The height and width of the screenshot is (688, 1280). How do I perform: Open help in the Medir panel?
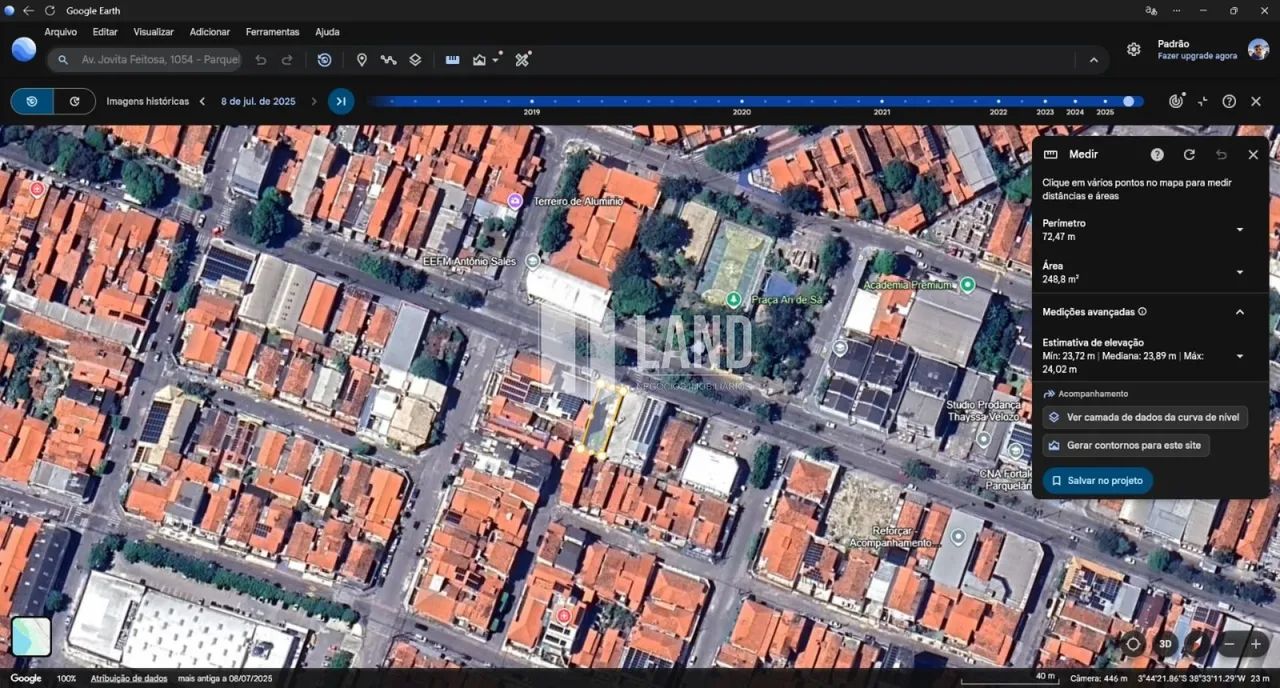(x=1157, y=155)
